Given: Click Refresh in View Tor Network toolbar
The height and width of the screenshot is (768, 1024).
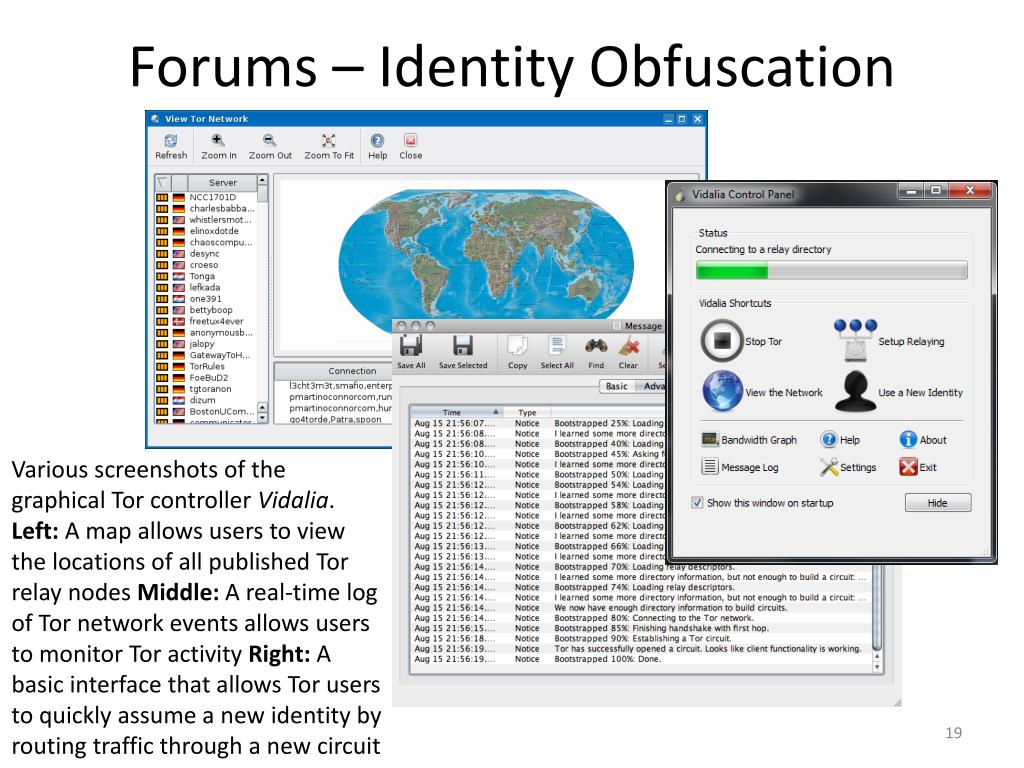Looking at the screenshot, I should [171, 146].
